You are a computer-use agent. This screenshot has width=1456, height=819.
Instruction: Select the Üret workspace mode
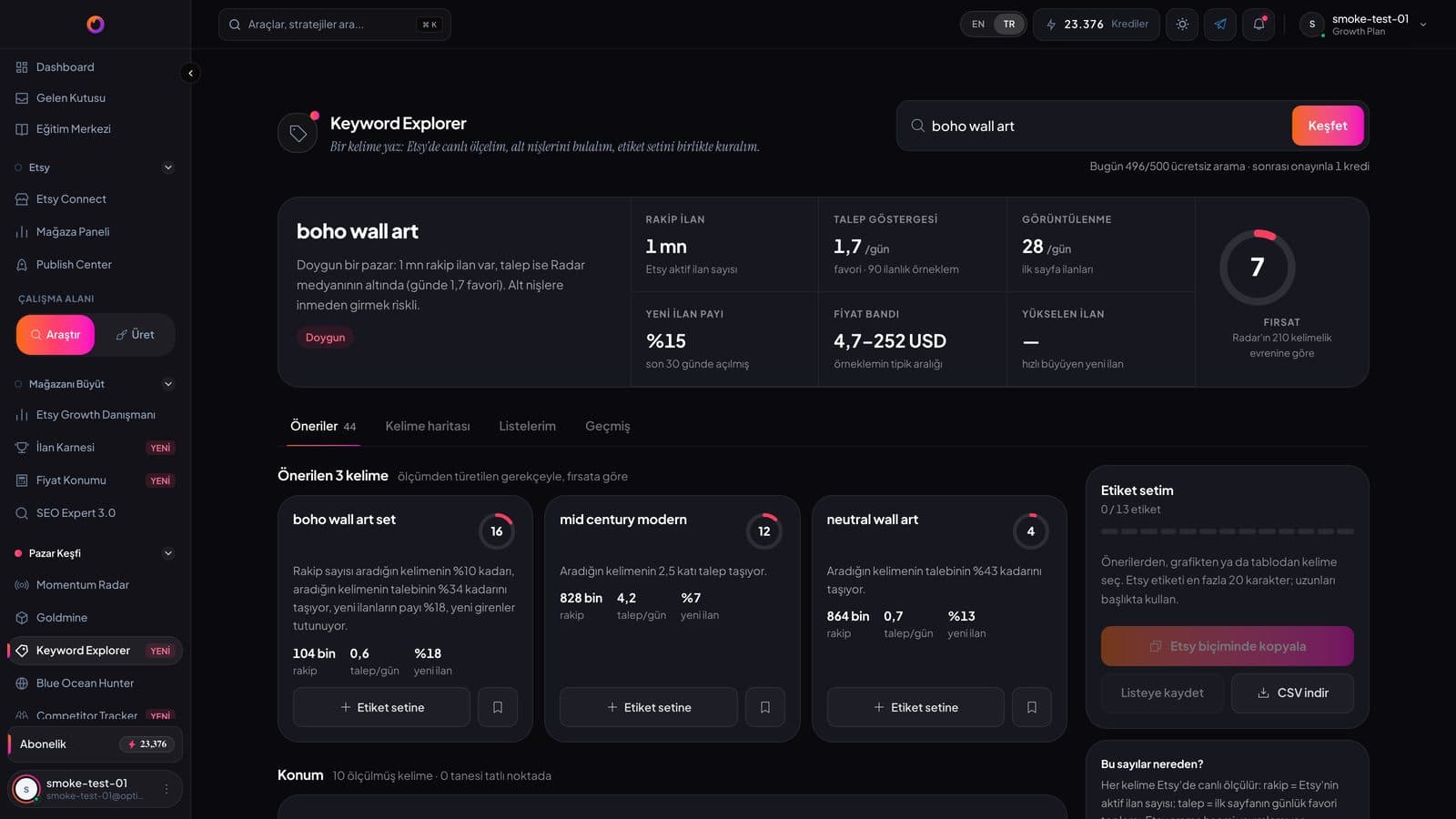(135, 335)
